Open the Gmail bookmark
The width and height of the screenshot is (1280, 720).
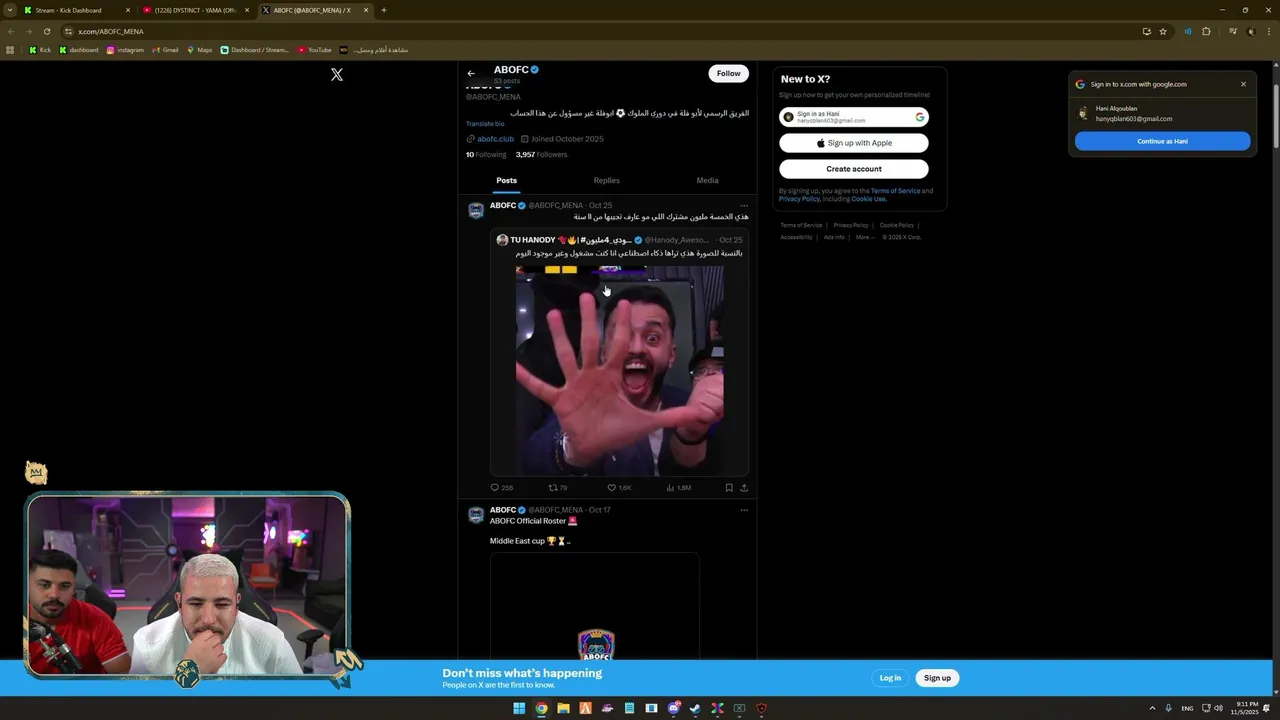pos(165,50)
